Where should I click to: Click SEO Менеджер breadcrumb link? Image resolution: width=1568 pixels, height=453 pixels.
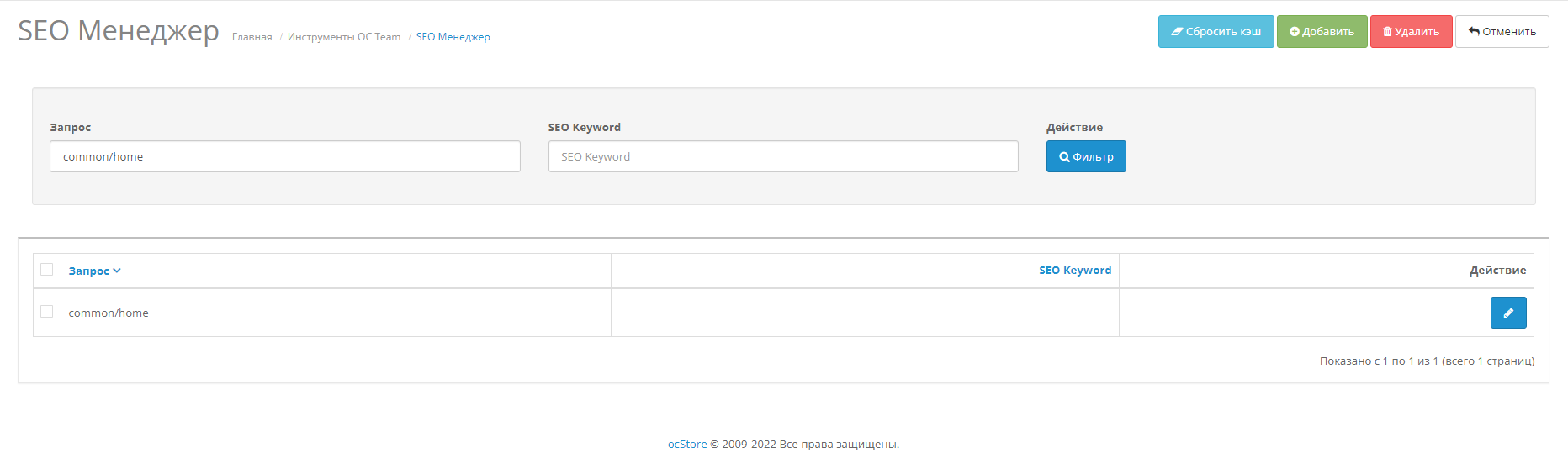[x=453, y=37]
